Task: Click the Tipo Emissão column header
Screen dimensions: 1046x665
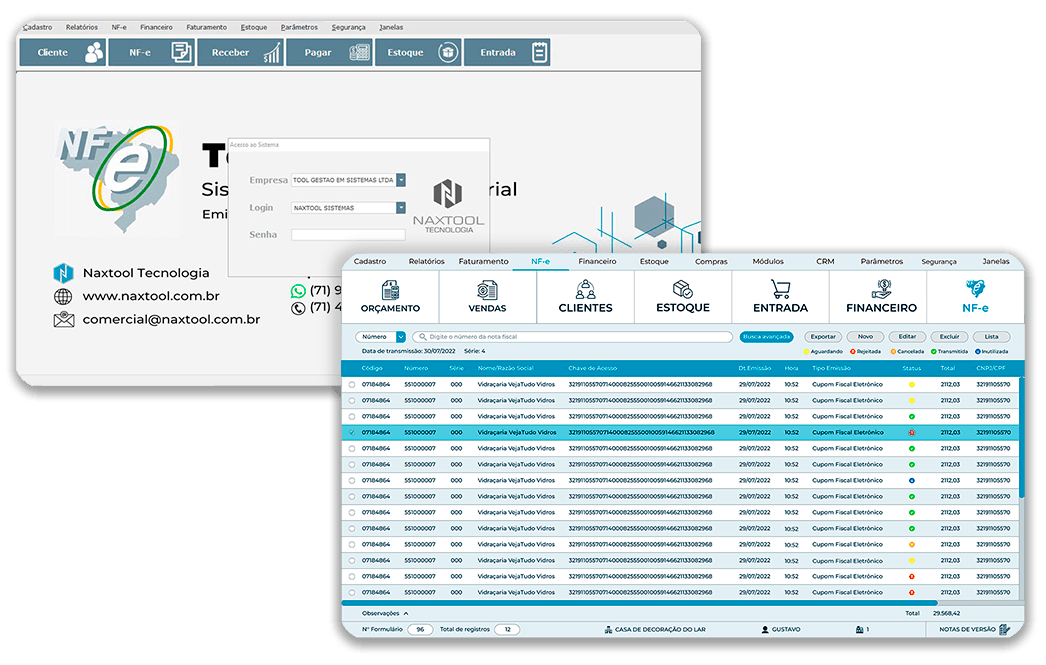Action: click(x=831, y=368)
